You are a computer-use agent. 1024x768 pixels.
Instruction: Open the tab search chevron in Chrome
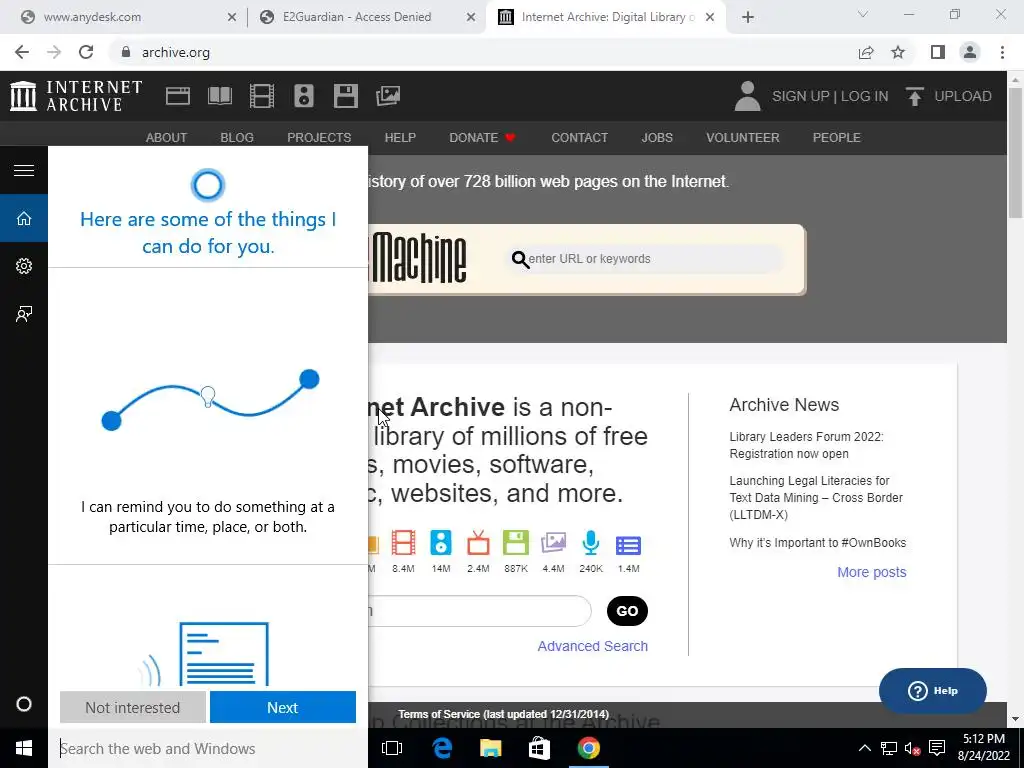click(863, 15)
